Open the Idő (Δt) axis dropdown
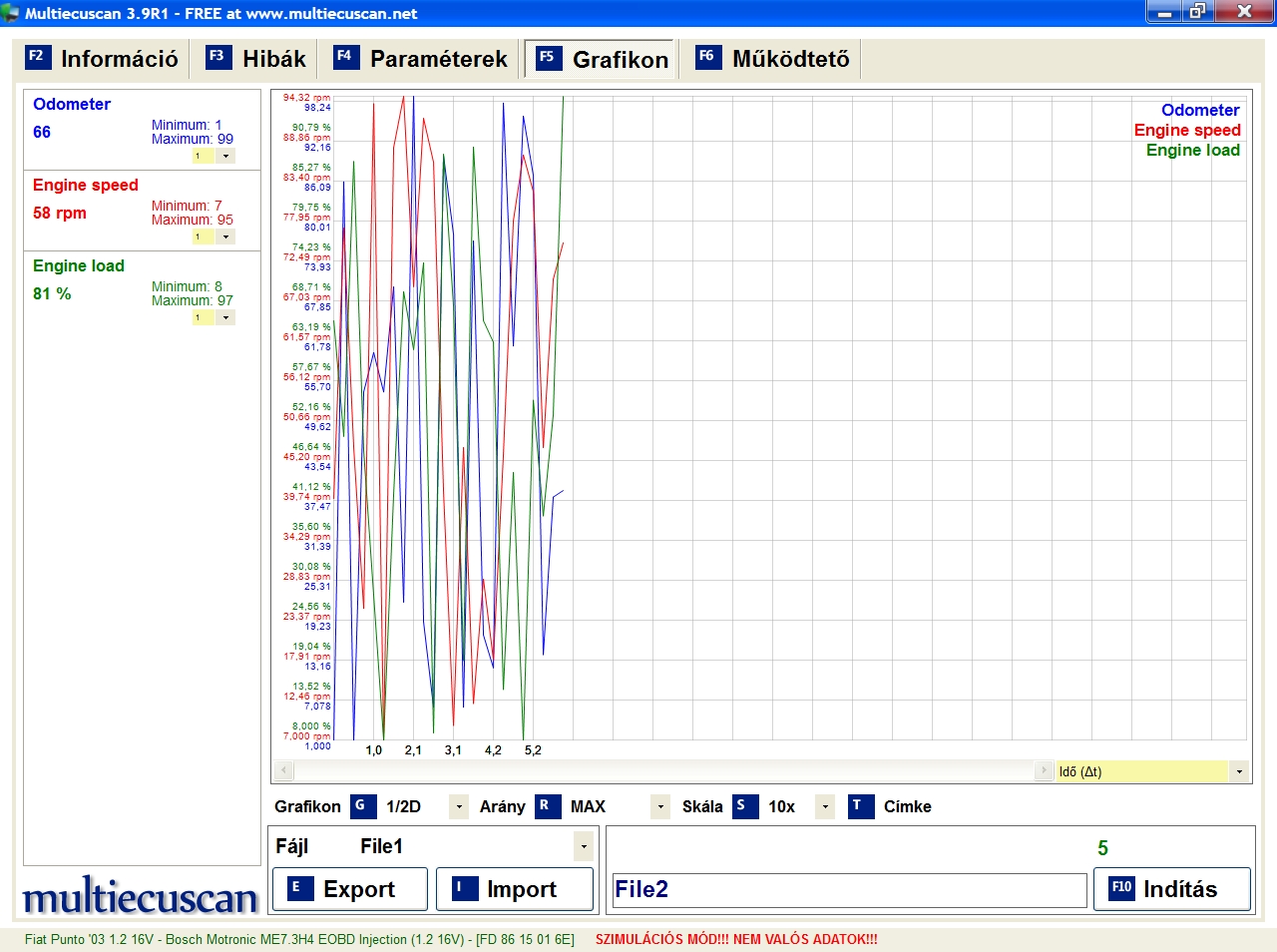 (1239, 771)
